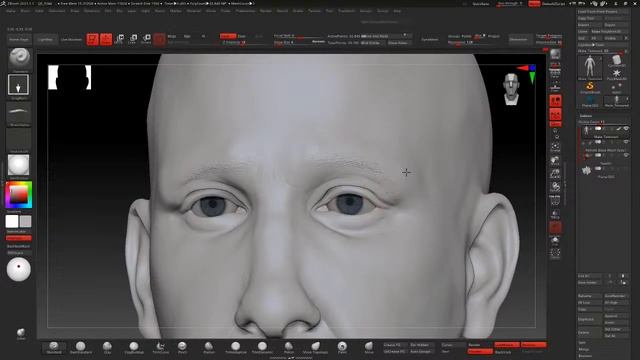
Task: Click the QuickSave button
Action: pyautogui.click(x=481, y=4)
